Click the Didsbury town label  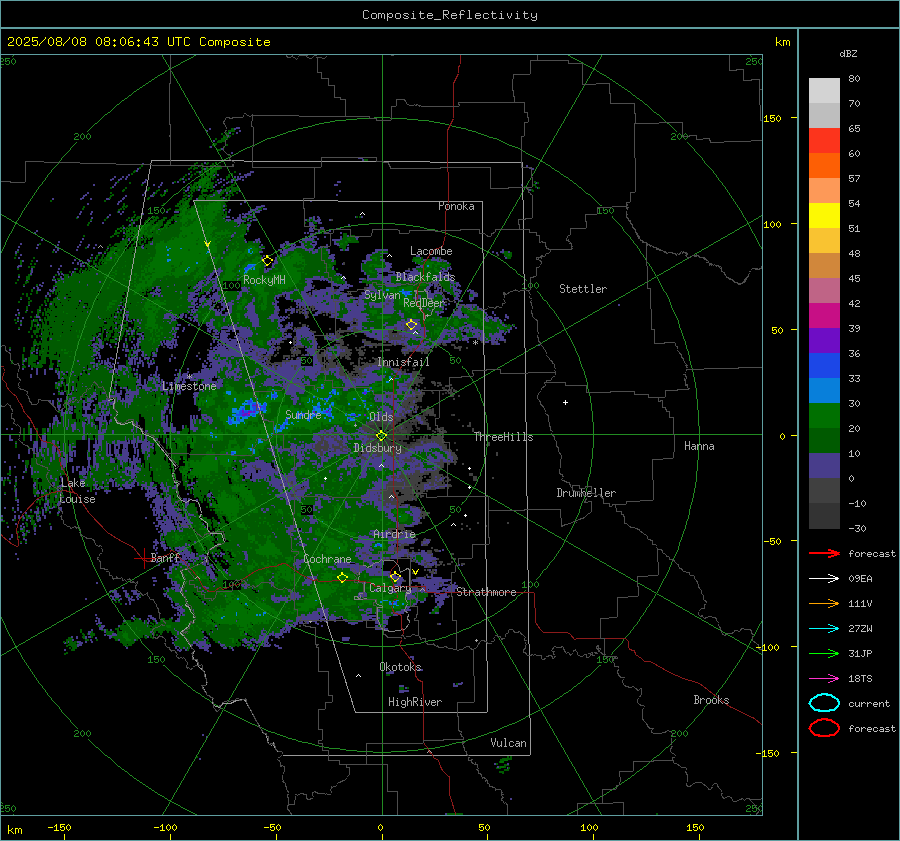click(x=378, y=448)
